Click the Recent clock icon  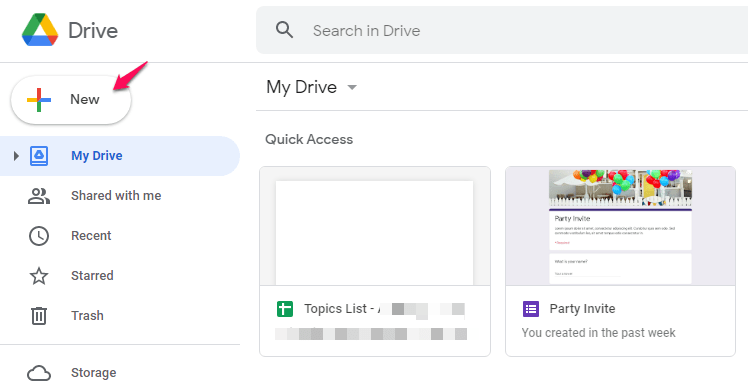point(39,236)
